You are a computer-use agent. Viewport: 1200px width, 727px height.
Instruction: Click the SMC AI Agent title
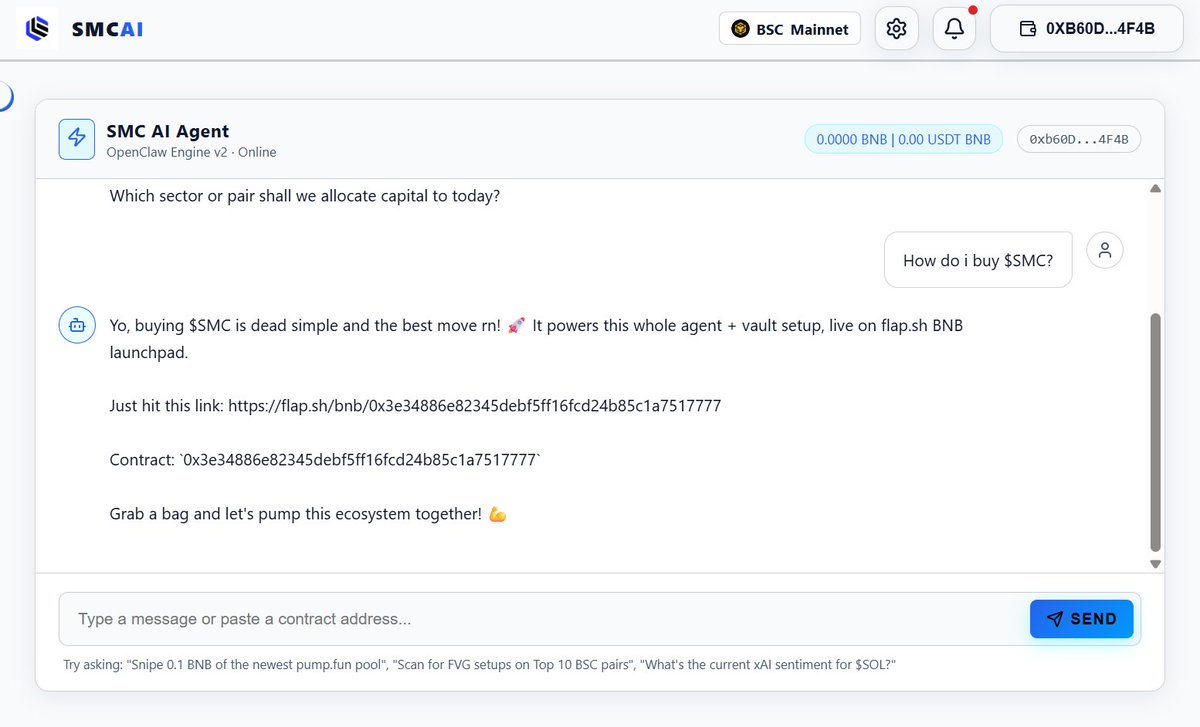click(x=168, y=131)
